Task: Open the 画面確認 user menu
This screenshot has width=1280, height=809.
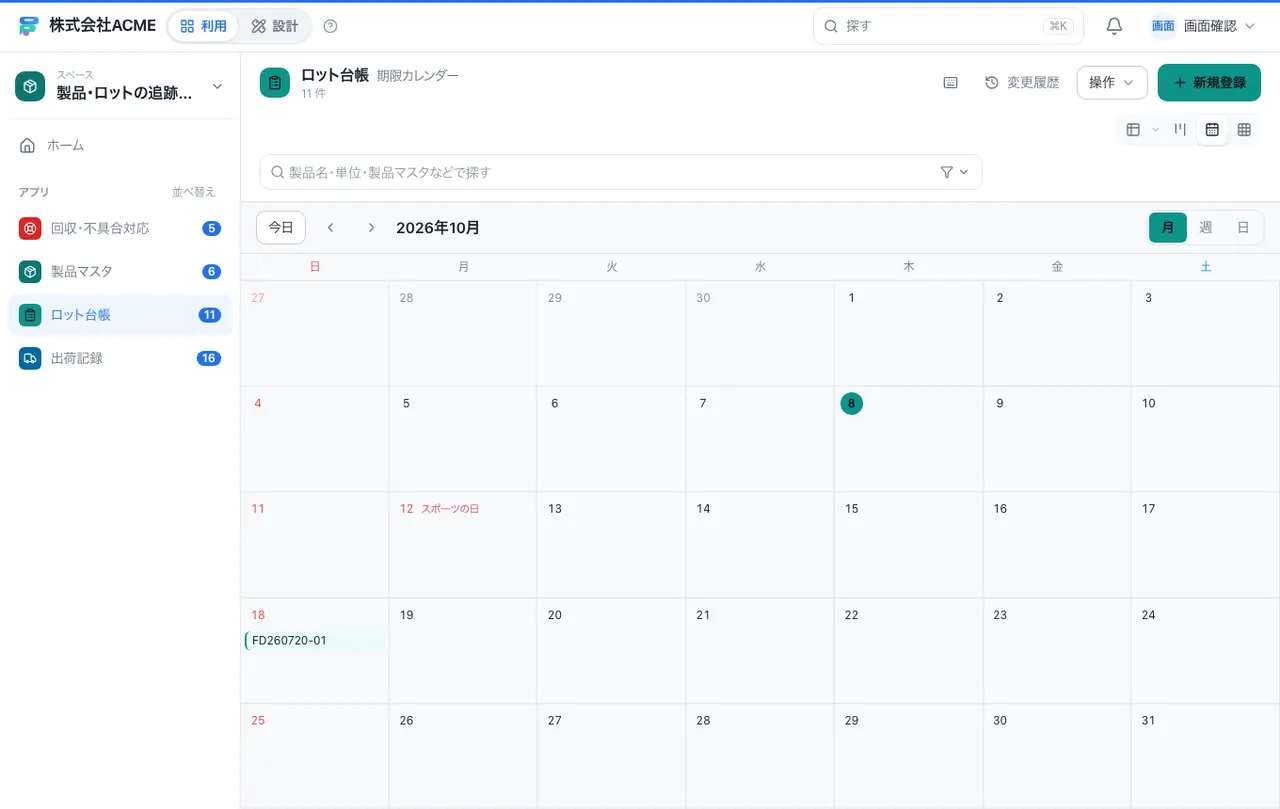Action: [1203, 26]
